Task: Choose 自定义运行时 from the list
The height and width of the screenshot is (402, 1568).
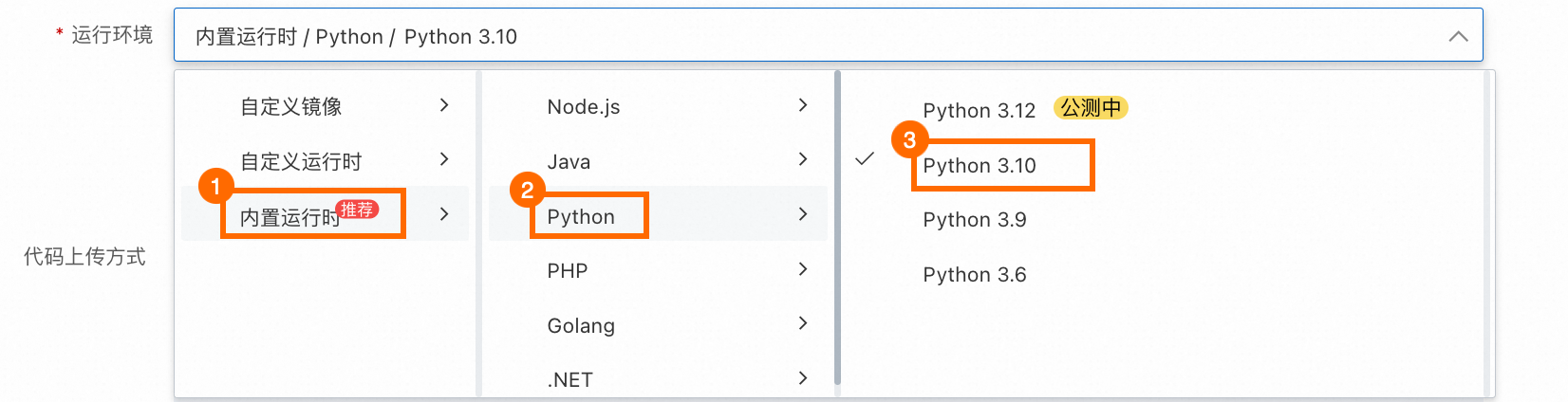Action: pos(301,162)
